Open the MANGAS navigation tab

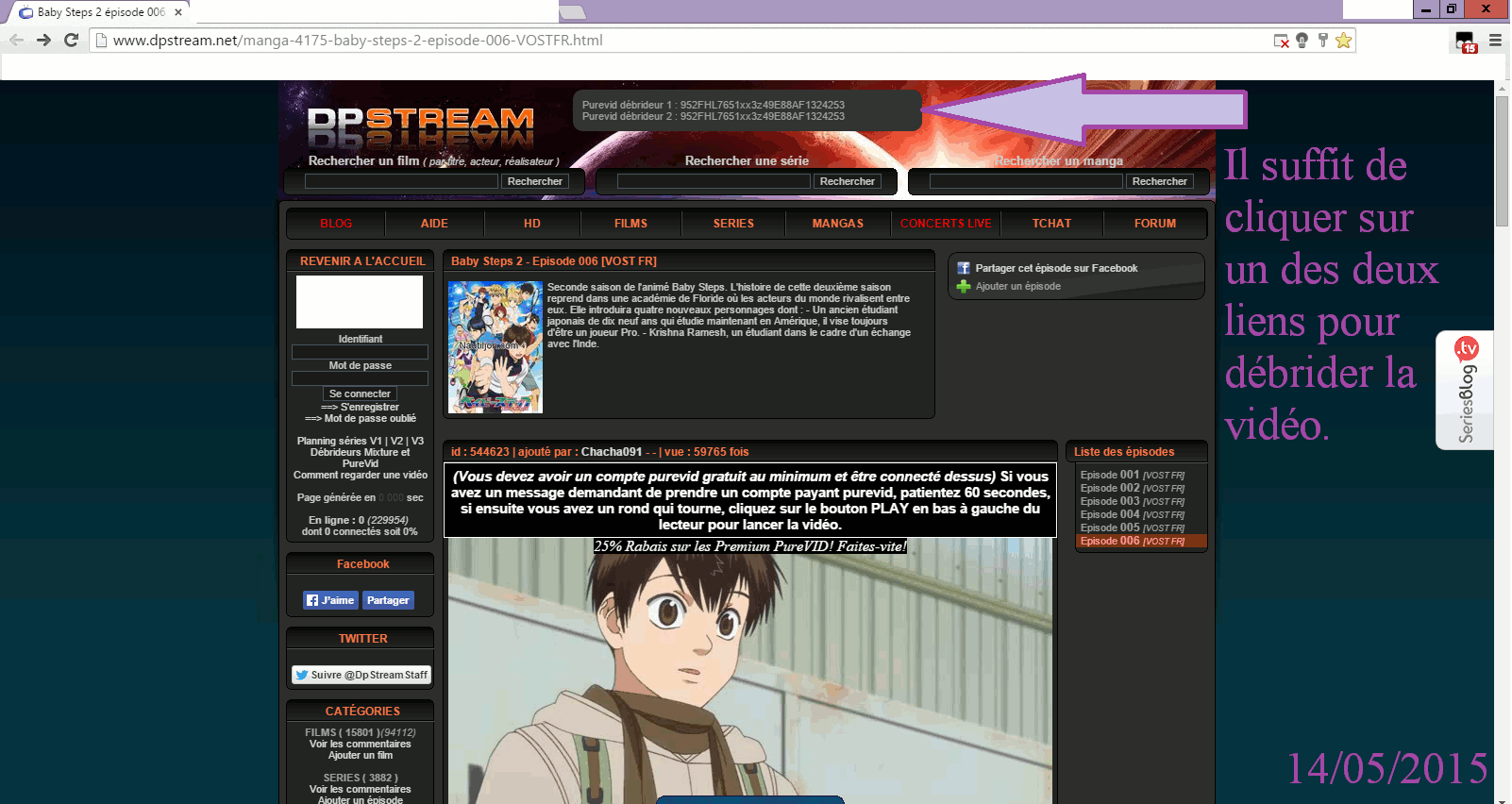click(837, 224)
